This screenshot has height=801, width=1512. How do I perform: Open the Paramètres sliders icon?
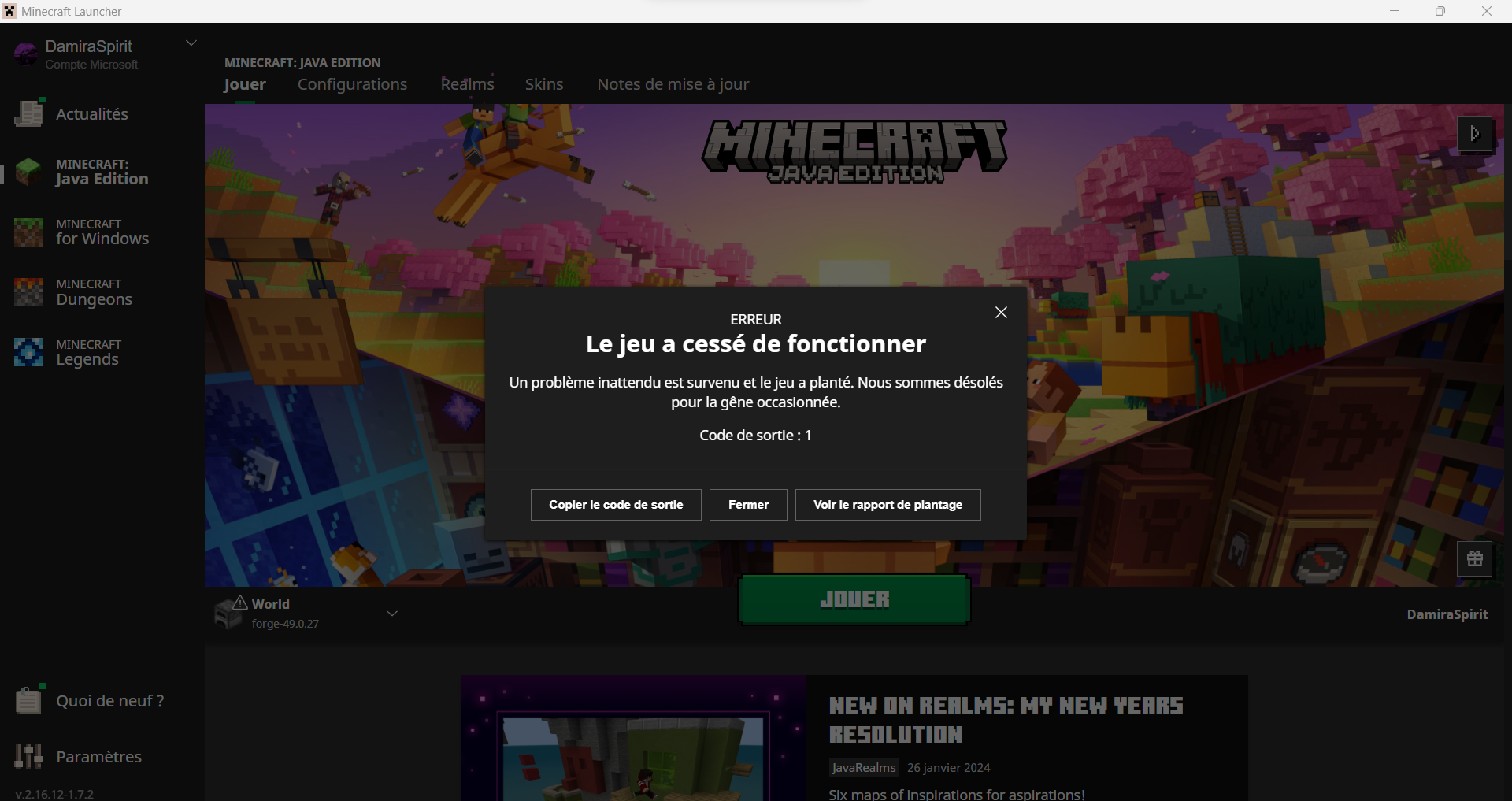(x=28, y=756)
